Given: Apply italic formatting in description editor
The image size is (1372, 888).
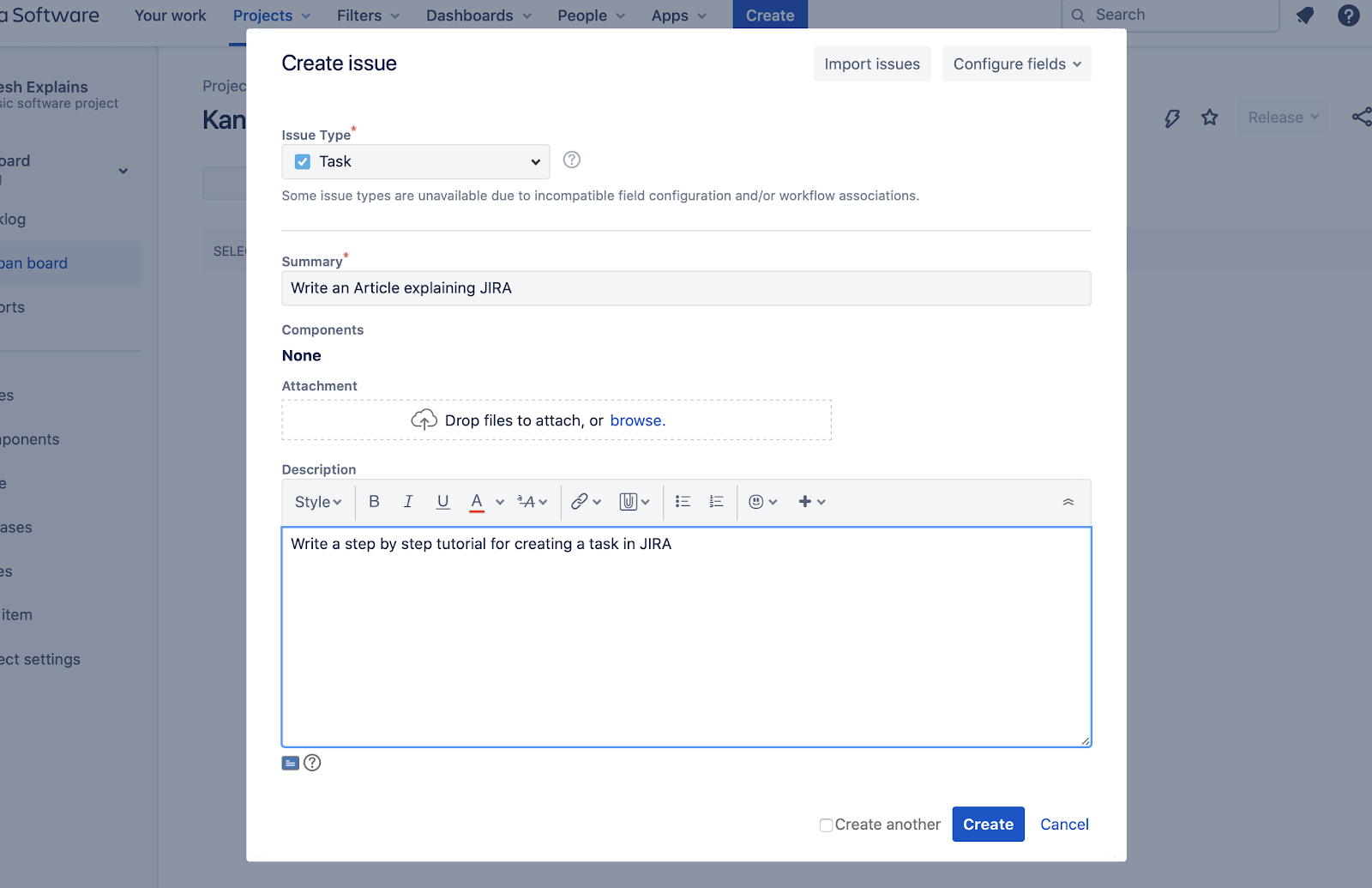Looking at the screenshot, I should click(x=408, y=502).
